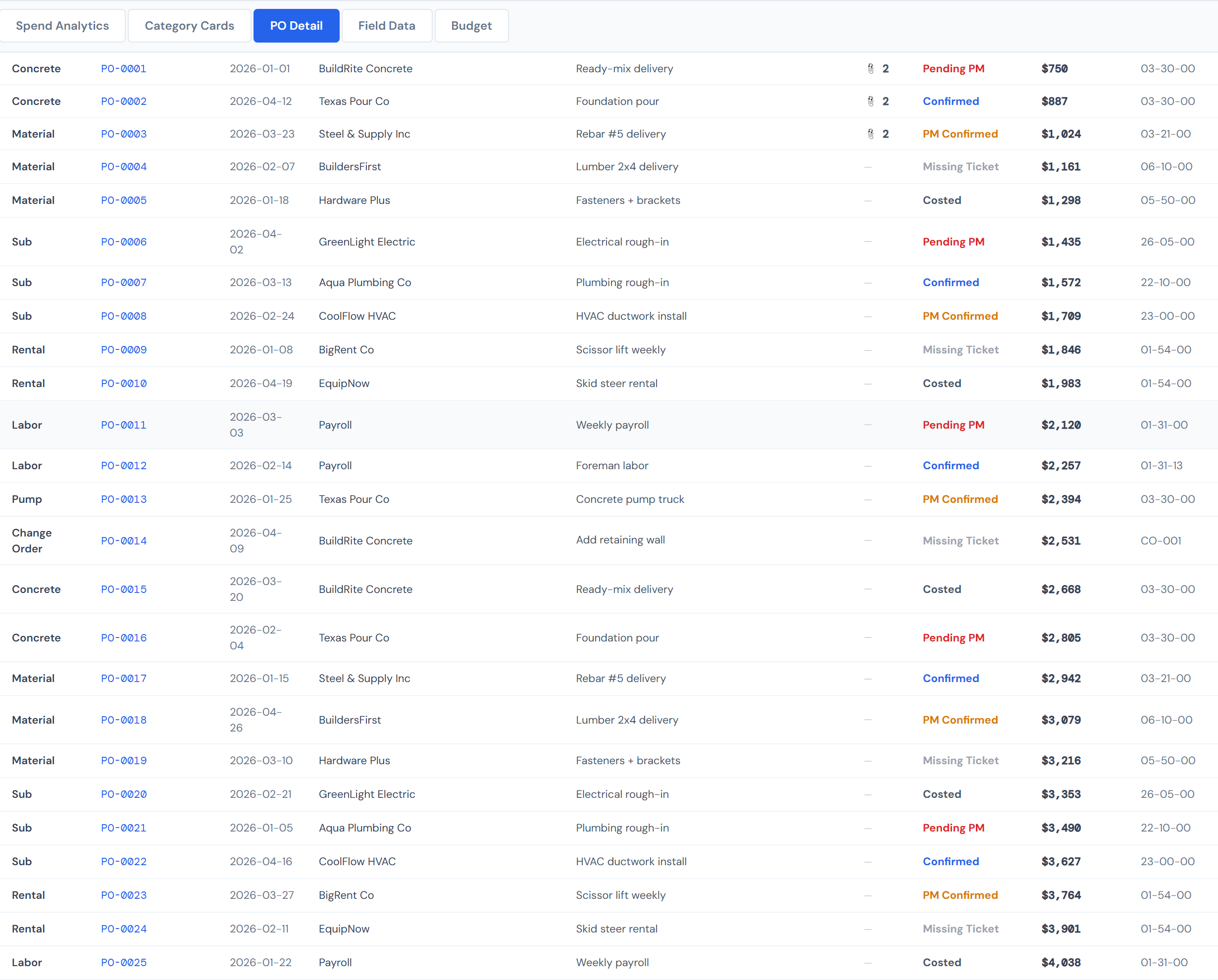The height and width of the screenshot is (980, 1218).
Task: Open PO-0013 for the concrete pump truck
Action: (x=123, y=499)
